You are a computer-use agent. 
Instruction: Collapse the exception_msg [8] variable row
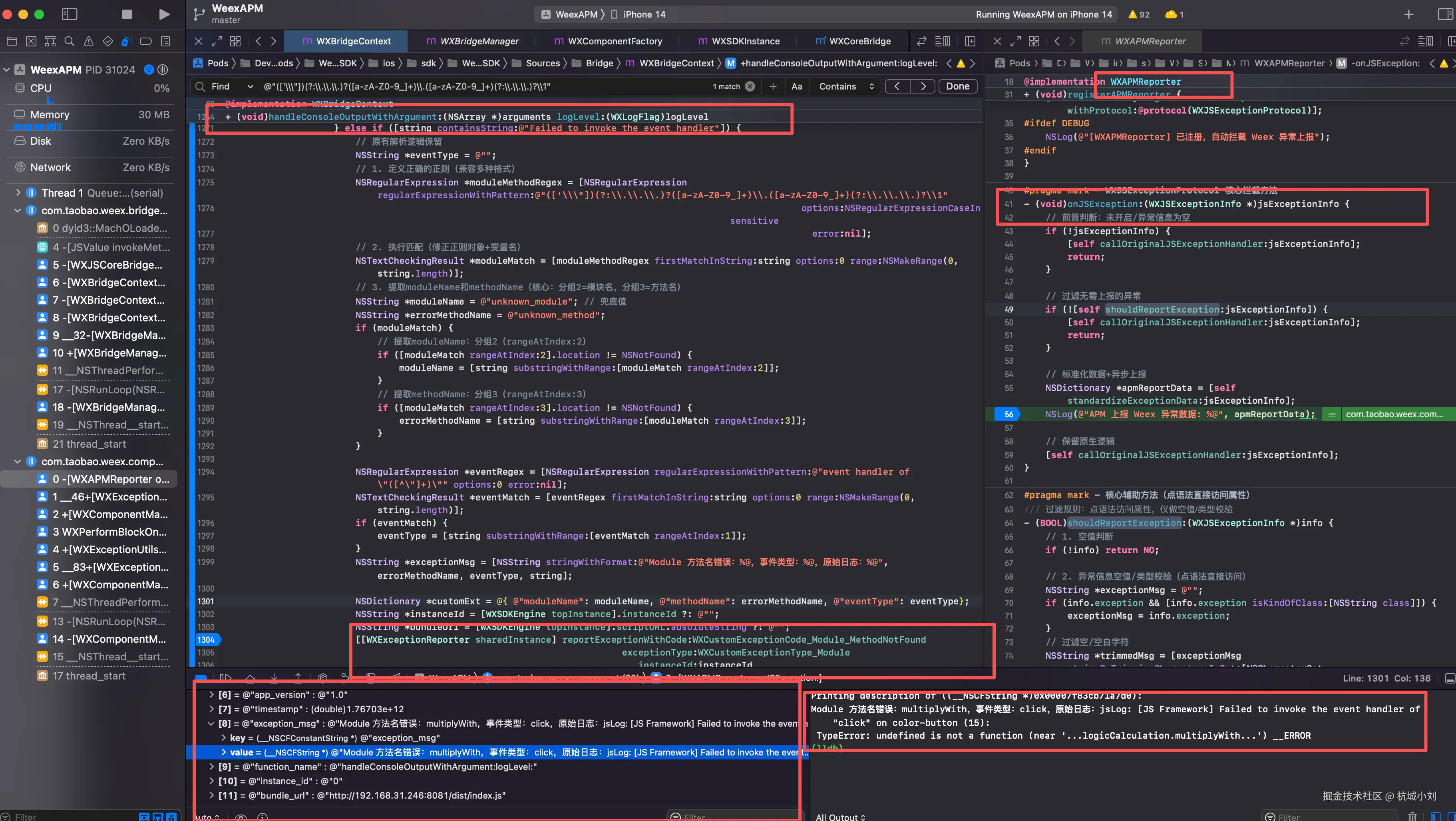point(211,723)
